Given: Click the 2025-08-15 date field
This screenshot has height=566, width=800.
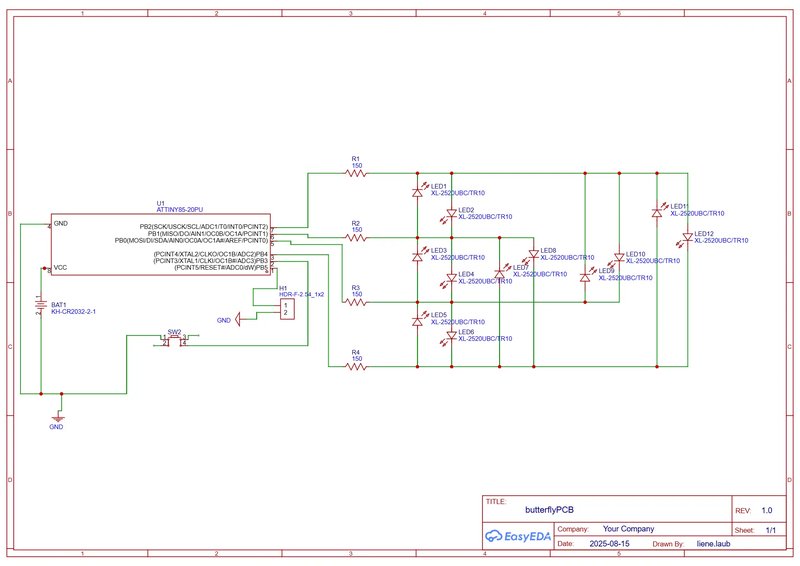Looking at the screenshot, I should point(609,544).
